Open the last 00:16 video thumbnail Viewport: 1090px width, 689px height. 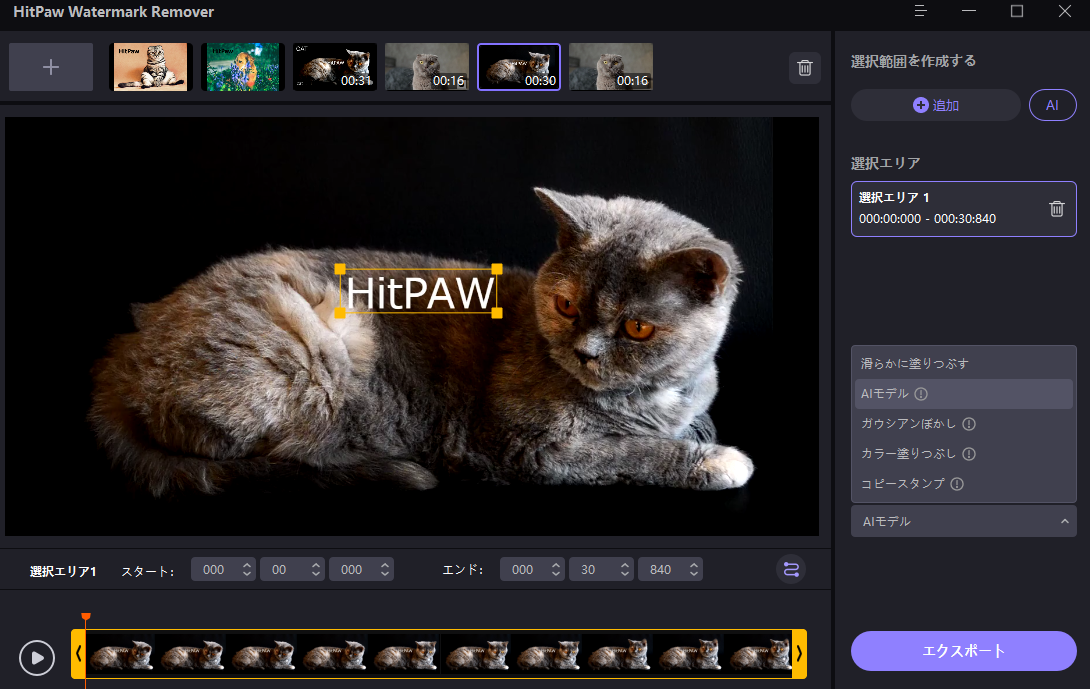[610, 67]
